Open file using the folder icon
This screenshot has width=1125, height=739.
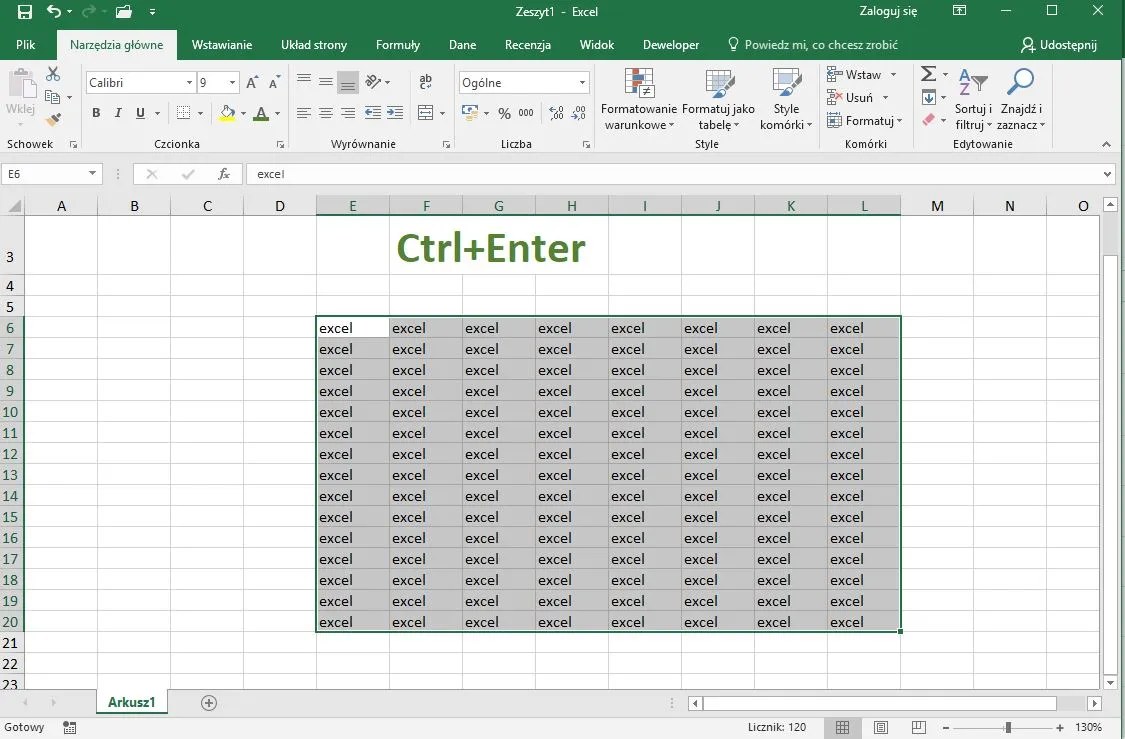coord(124,11)
